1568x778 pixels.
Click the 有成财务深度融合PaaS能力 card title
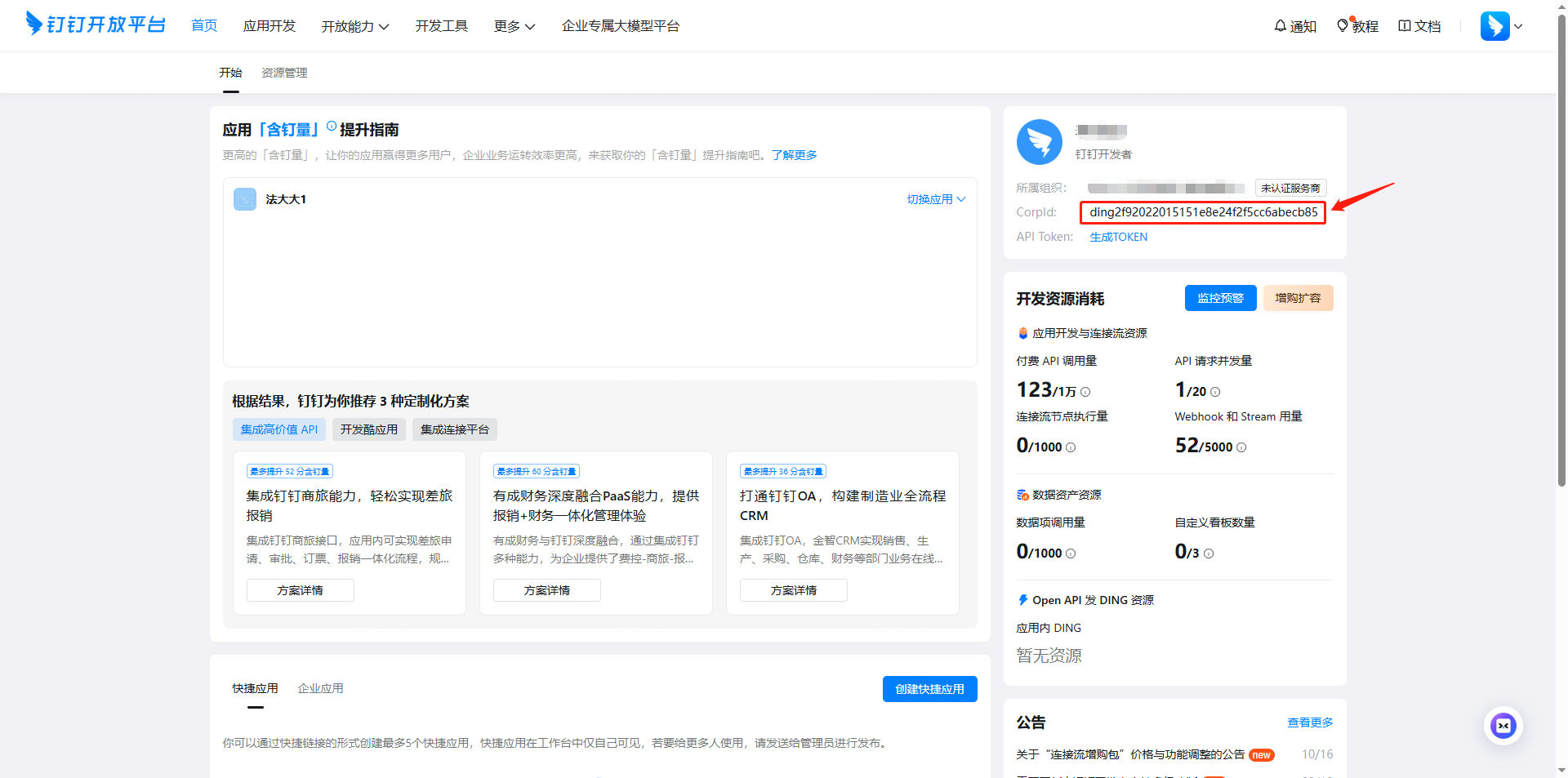tap(596, 505)
